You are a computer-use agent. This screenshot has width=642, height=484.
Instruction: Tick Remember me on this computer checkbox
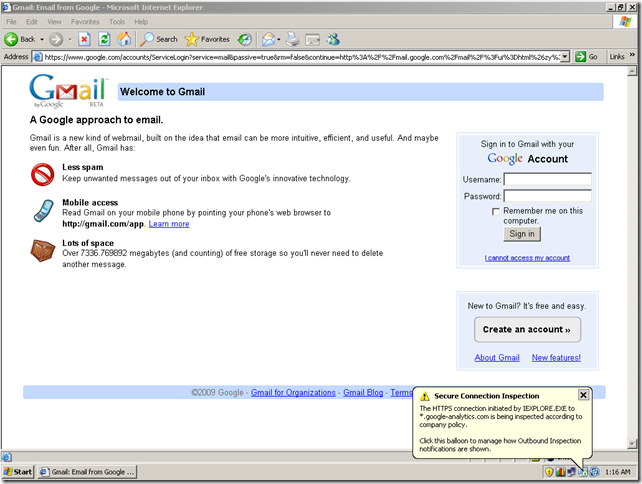tap(495, 211)
